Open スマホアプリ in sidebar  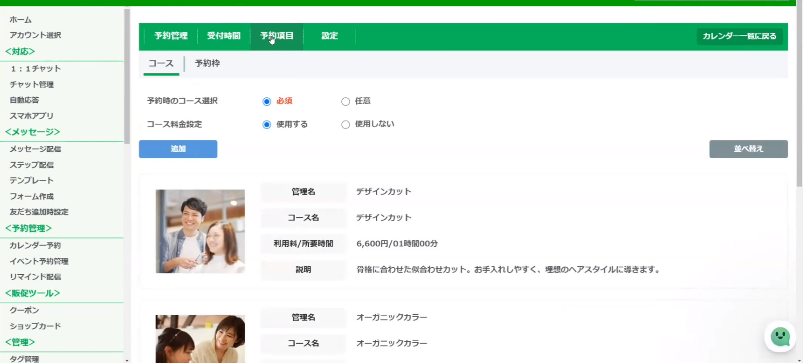coord(31,116)
